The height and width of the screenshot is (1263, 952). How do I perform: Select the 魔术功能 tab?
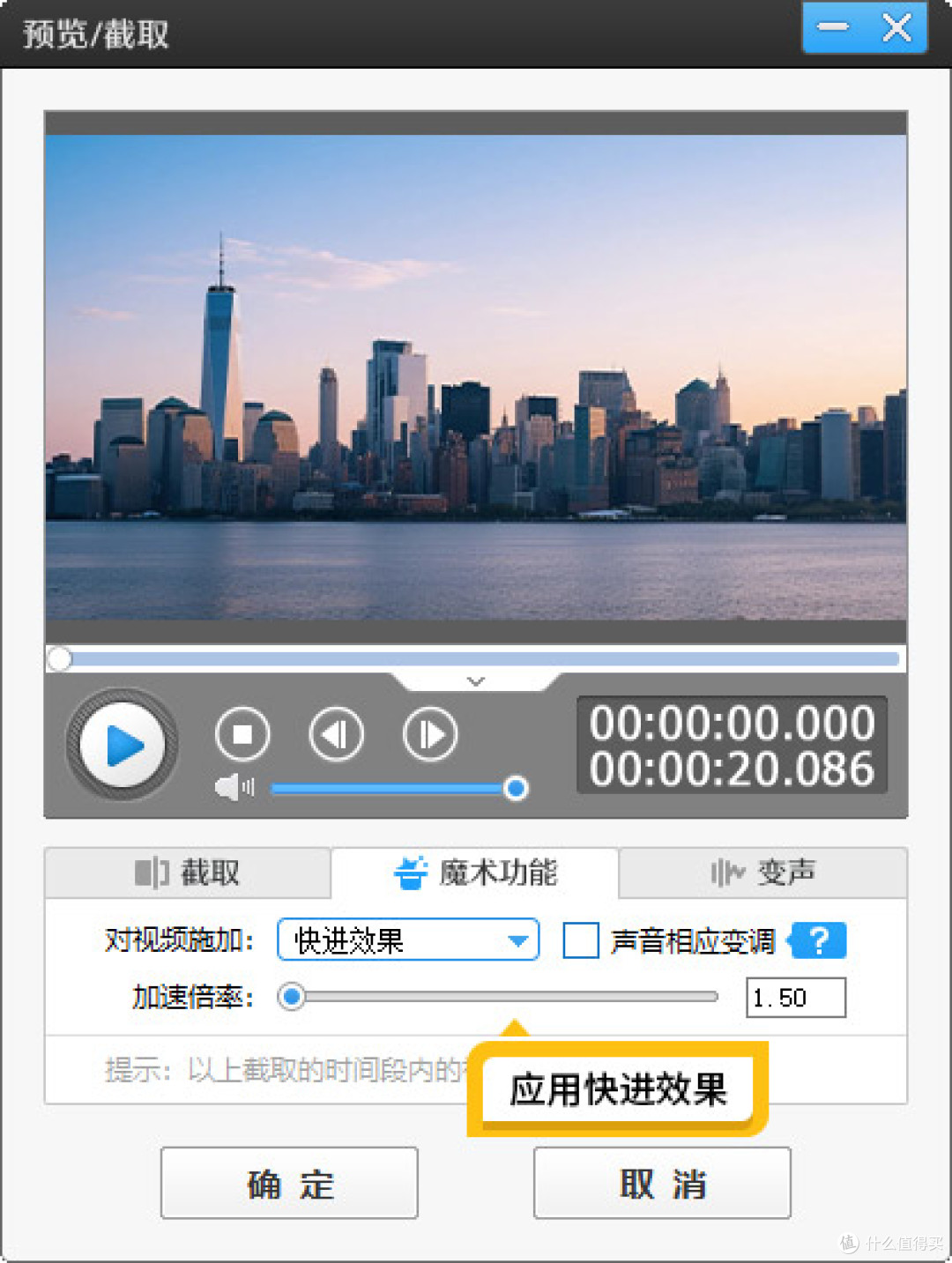(x=475, y=873)
